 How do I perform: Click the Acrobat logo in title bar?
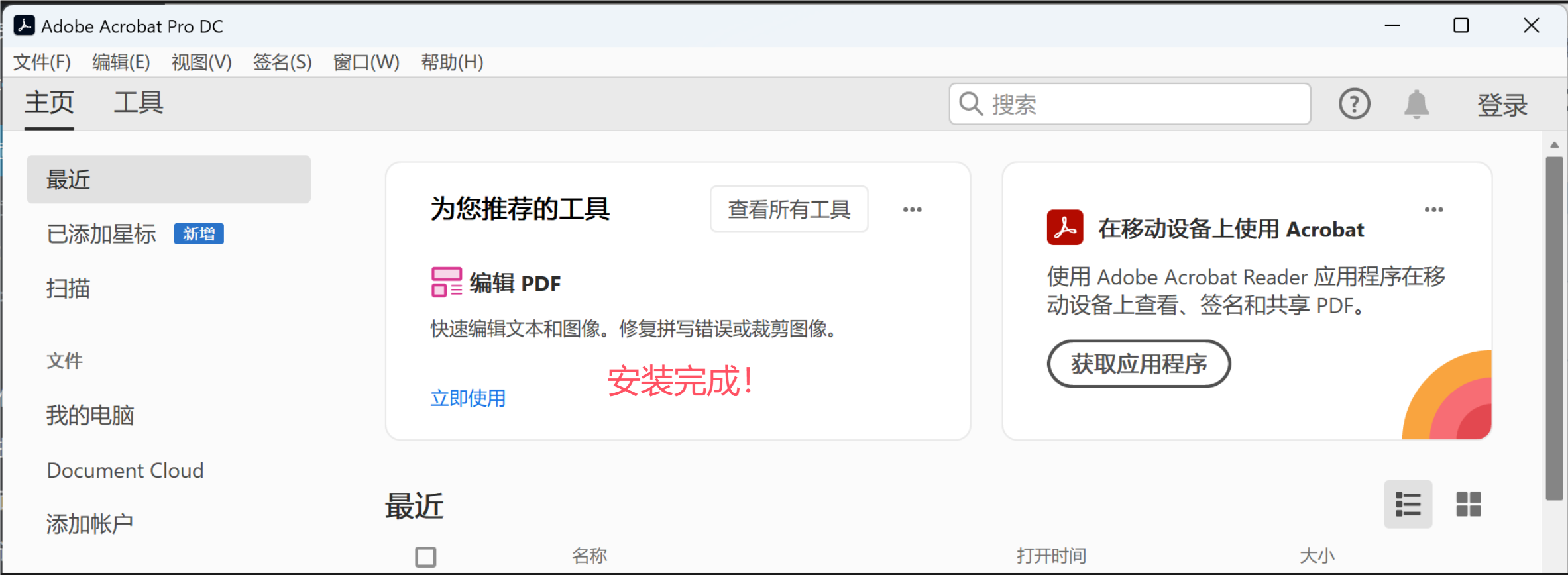[25, 26]
